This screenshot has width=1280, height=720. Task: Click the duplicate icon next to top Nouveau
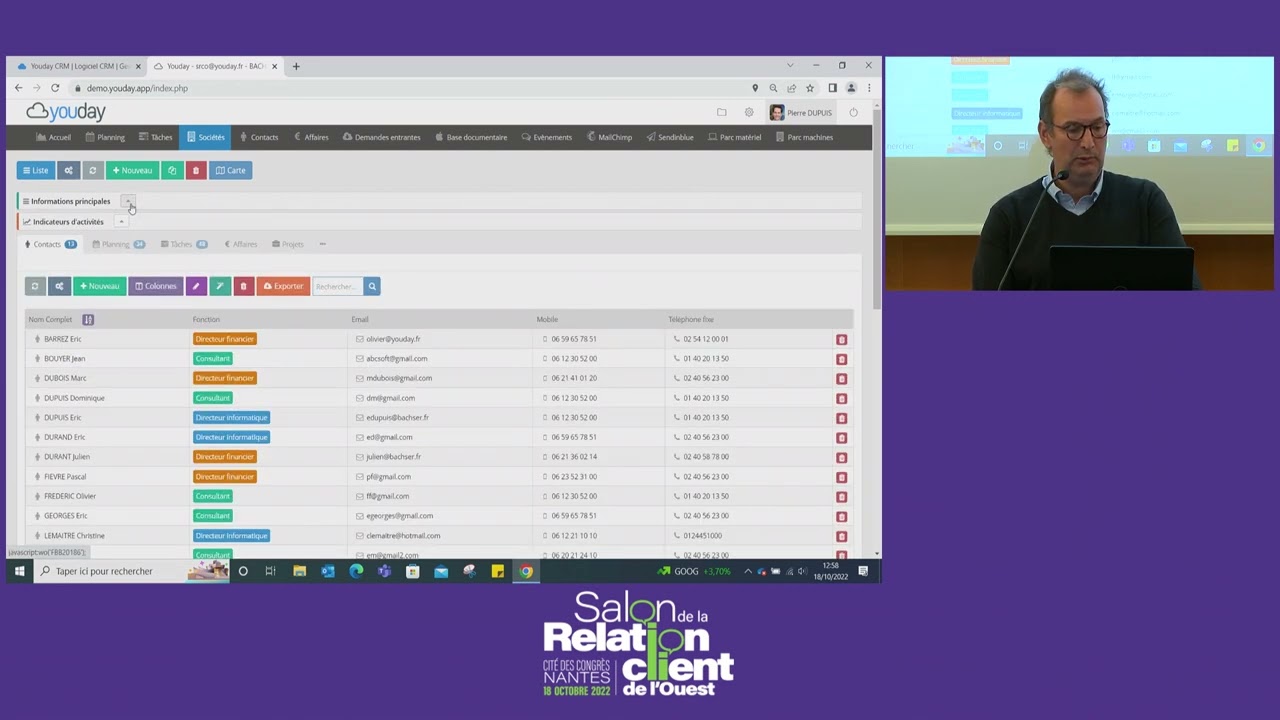click(172, 170)
